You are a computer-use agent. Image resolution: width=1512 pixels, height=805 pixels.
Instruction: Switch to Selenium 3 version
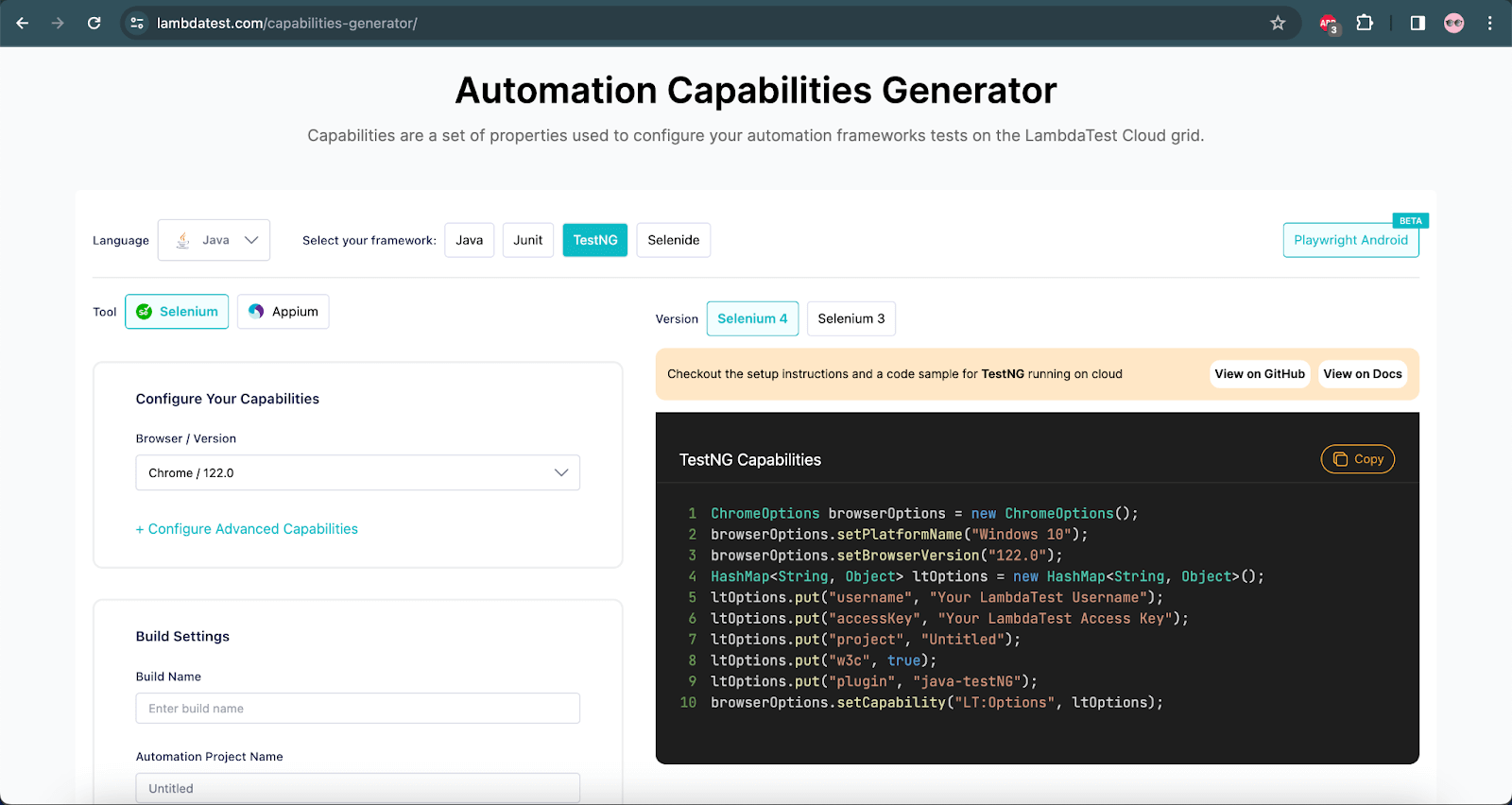(851, 318)
